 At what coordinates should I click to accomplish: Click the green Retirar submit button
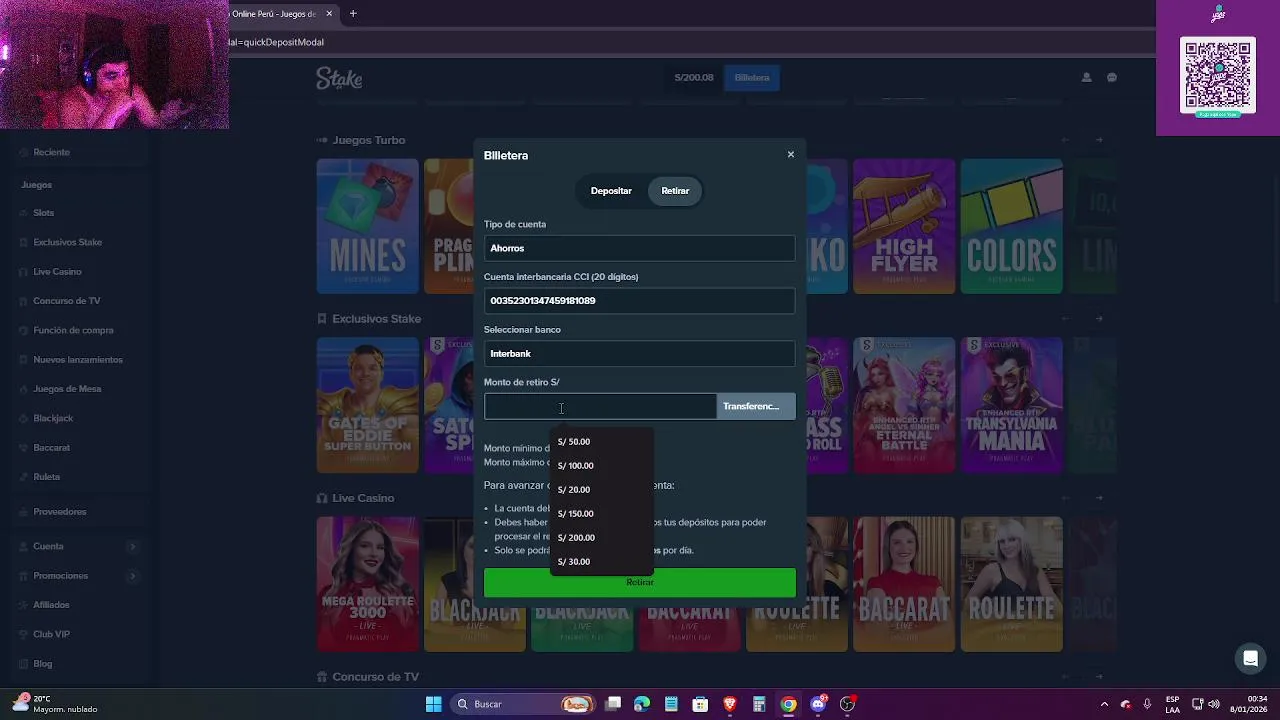tap(639, 583)
